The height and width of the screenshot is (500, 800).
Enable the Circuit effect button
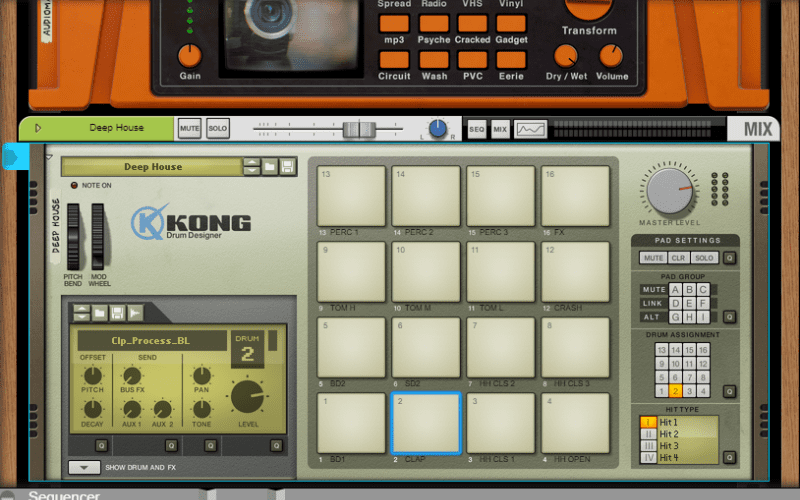click(x=394, y=60)
